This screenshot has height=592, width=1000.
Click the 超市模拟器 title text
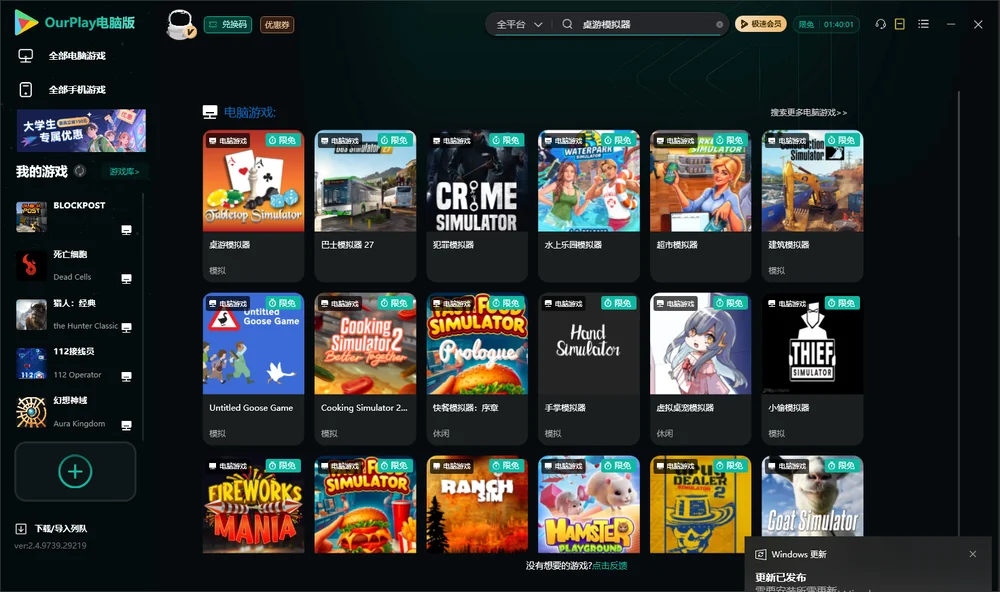[x=677, y=245]
